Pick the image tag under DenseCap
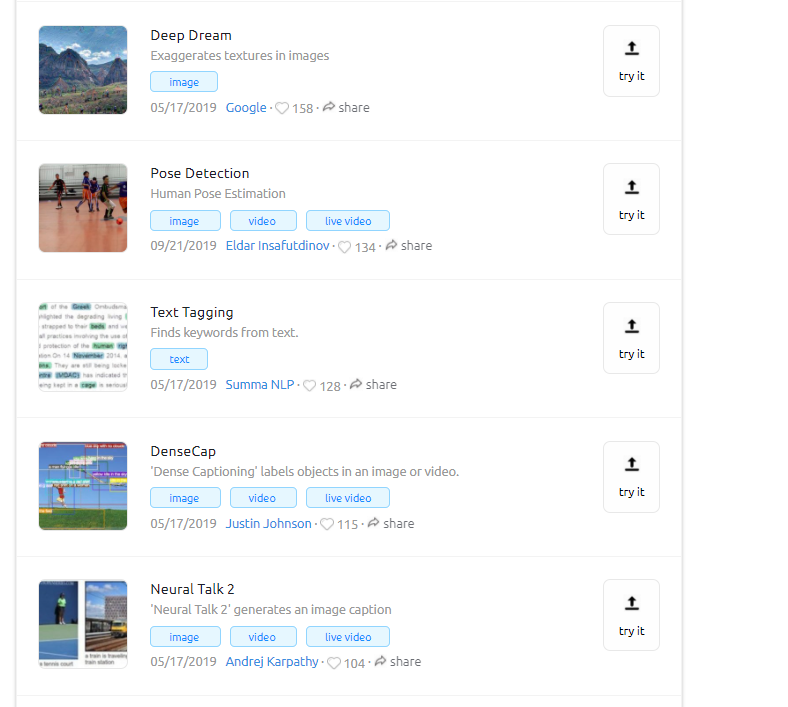Viewport: 788px width, 707px height. click(x=185, y=497)
